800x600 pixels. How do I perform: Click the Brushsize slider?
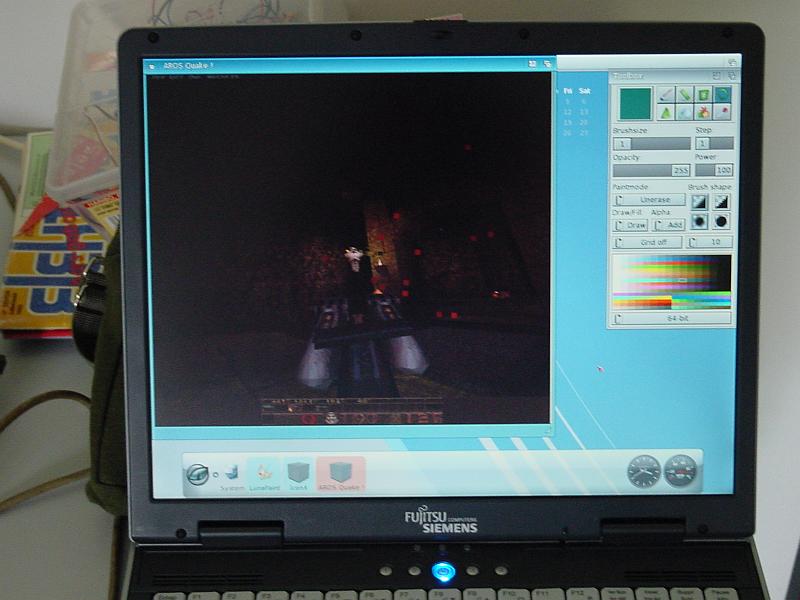click(x=652, y=143)
